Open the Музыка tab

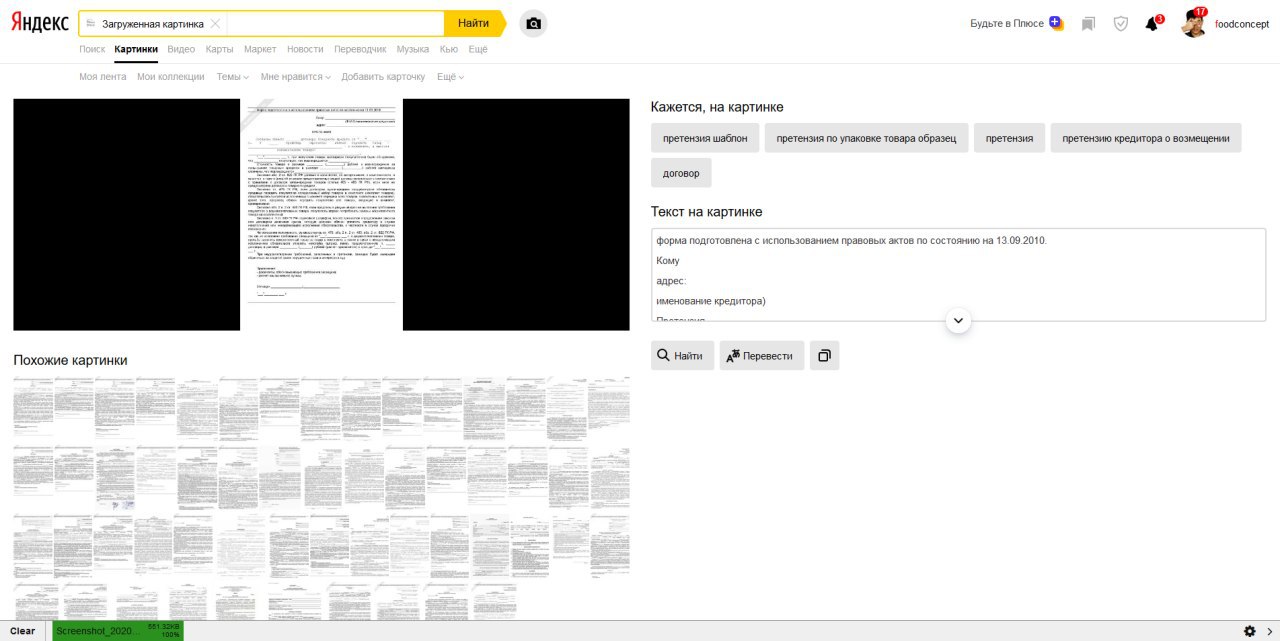pos(413,49)
